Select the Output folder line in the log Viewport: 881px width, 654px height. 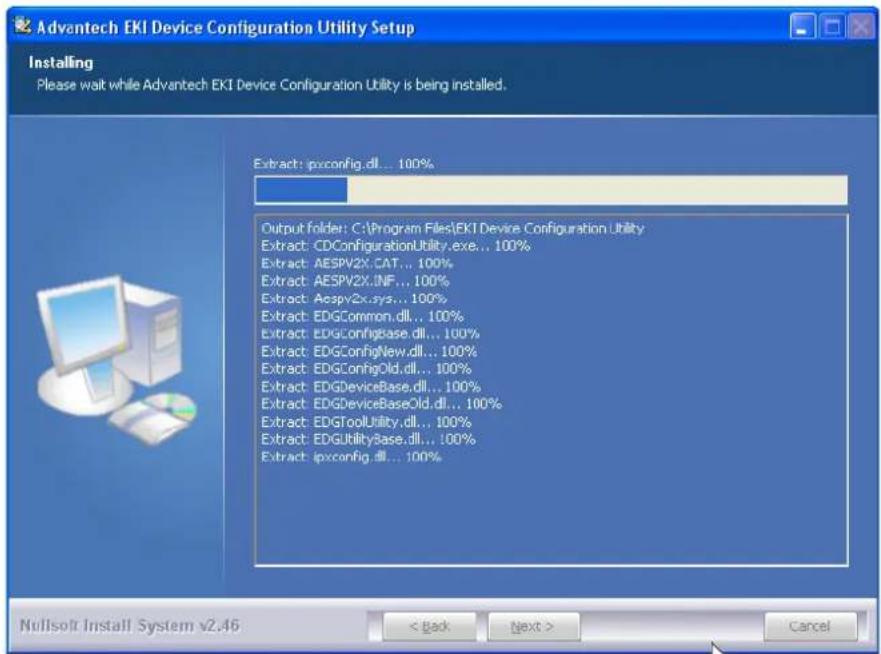pos(452,228)
